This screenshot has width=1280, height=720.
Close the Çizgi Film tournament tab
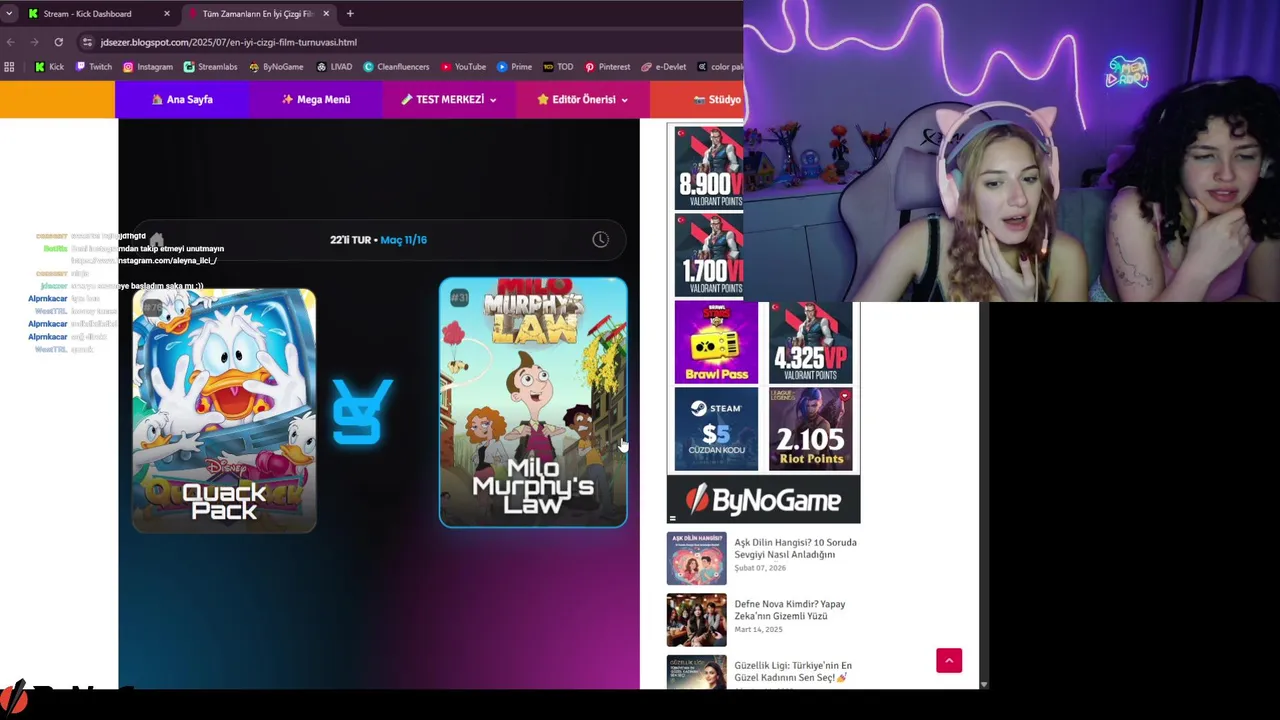(x=326, y=14)
